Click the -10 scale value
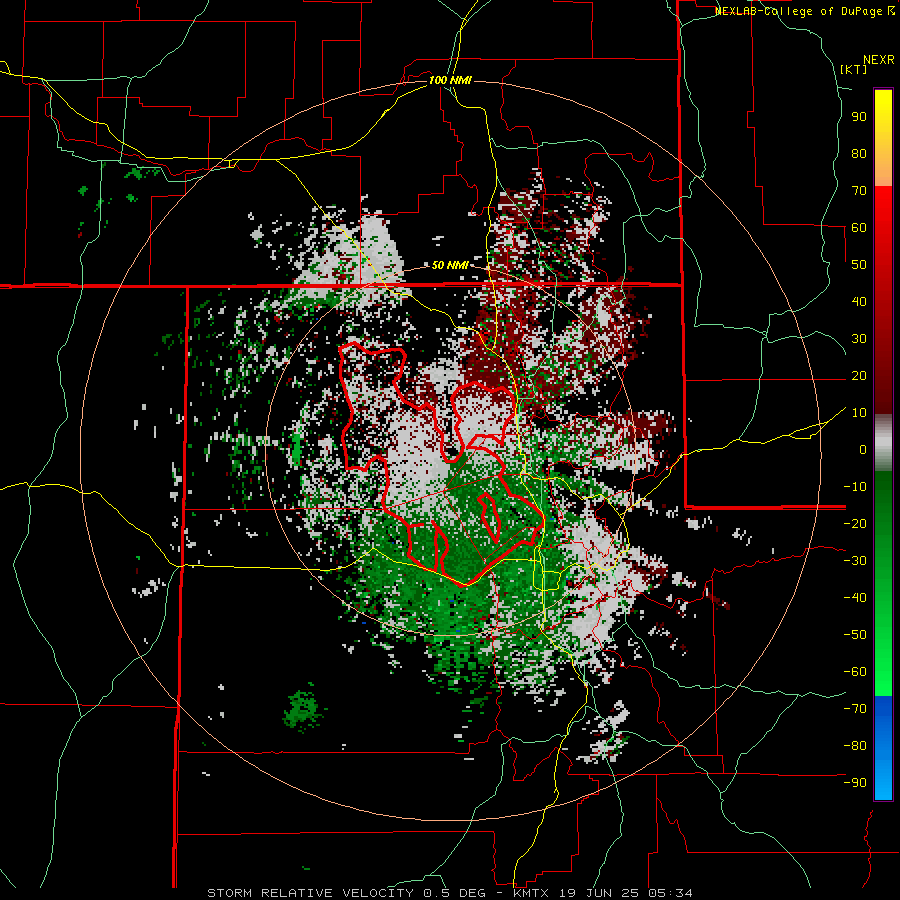The width and height of the screenshot is (900, 900). point(855,487)
